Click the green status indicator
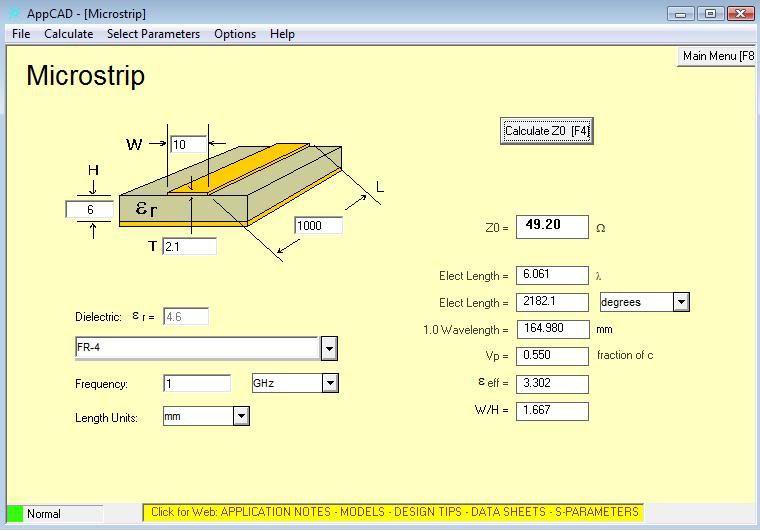This screenshot has height=531, width=760. 15,513
